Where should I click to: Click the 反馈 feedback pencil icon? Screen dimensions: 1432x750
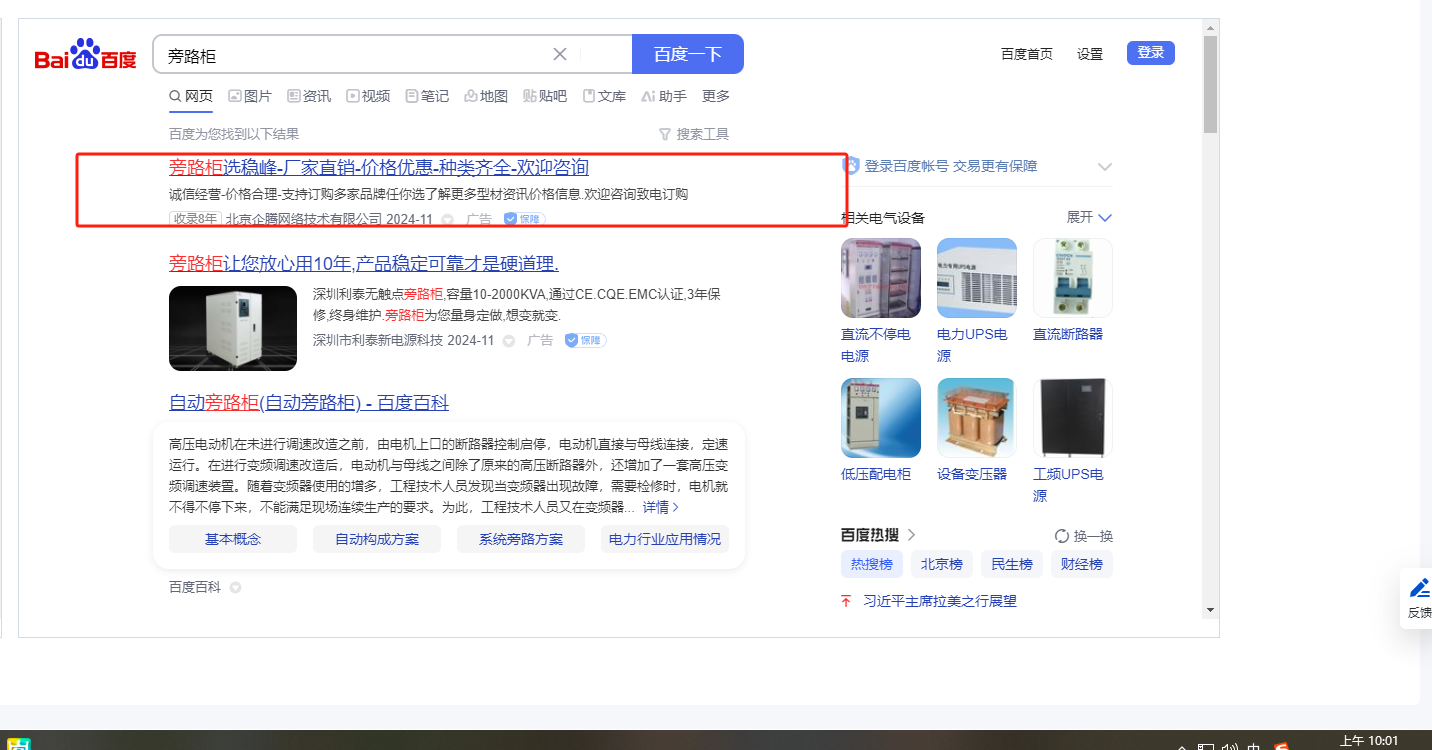tap(1419, 588)
